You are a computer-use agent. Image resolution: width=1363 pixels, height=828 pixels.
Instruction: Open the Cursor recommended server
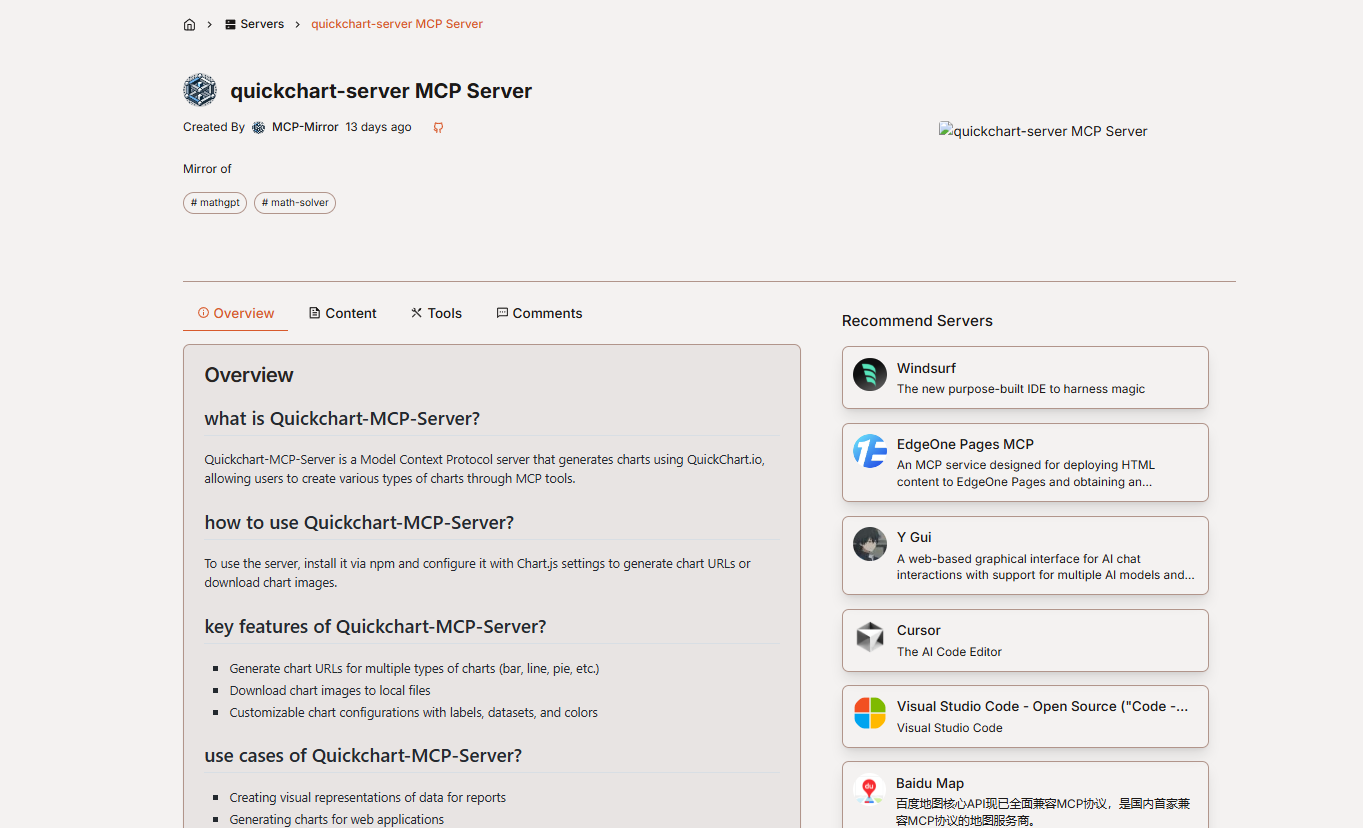point(1025,640)
